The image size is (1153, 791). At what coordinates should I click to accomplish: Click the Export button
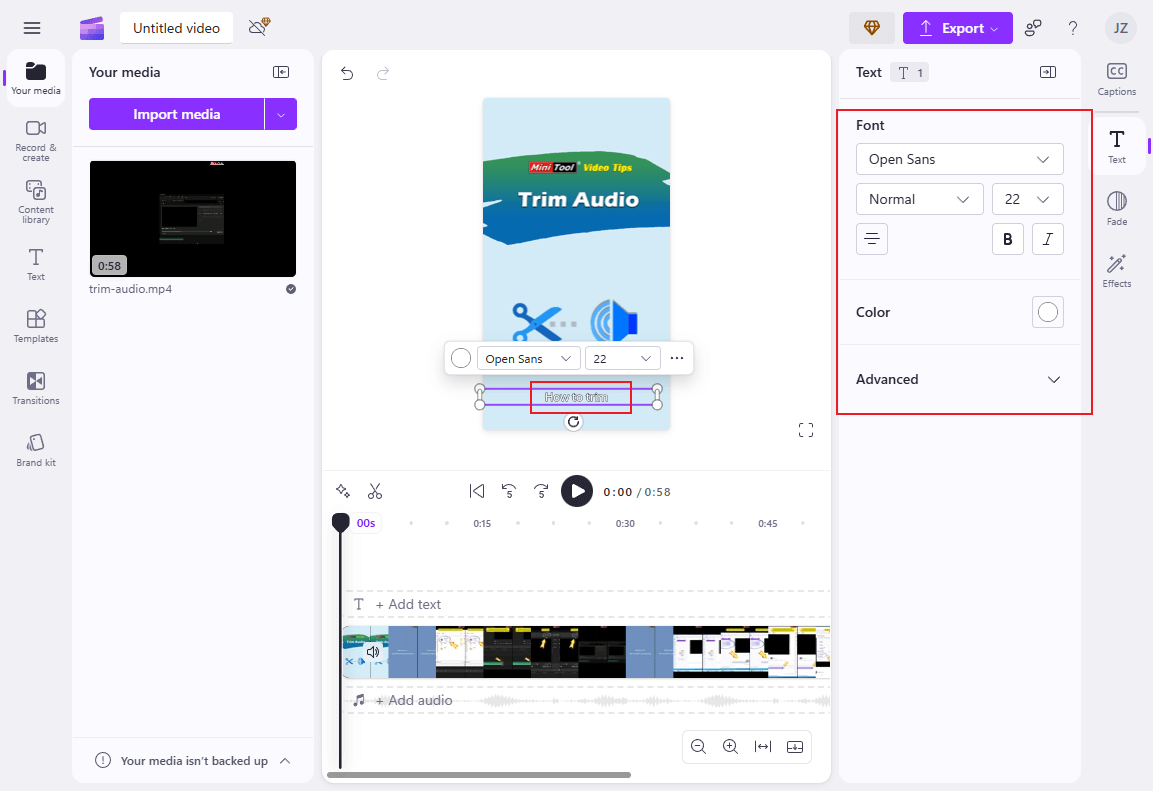tap(957, 28)
